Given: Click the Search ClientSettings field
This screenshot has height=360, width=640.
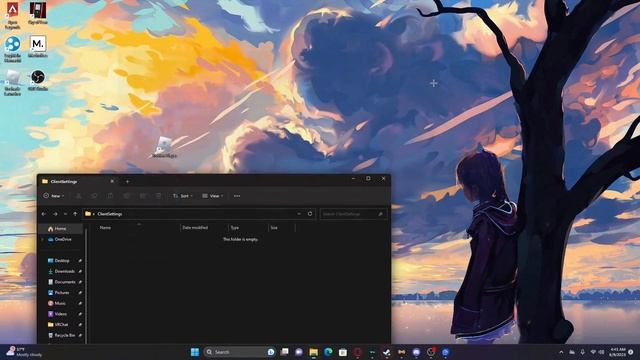Looking at the screenshot, I should pos(353,214).
